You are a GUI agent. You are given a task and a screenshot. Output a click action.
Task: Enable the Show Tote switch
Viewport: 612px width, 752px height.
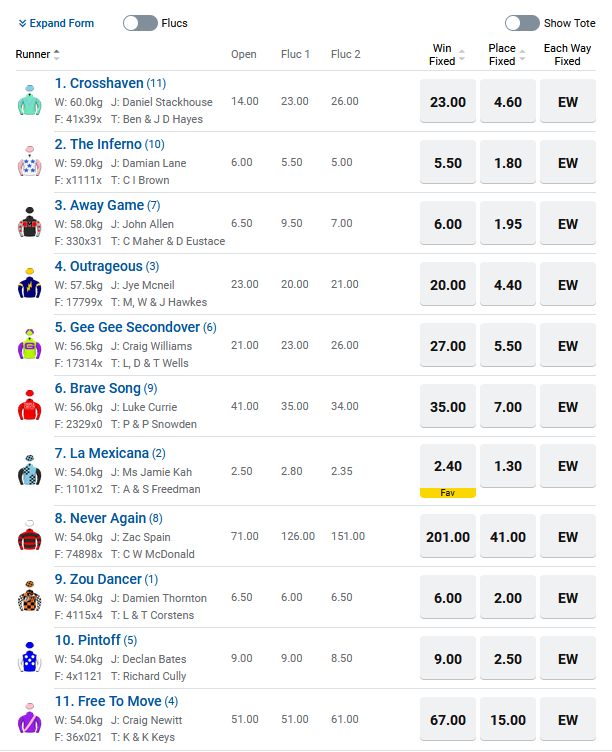[x=522, y=23]
